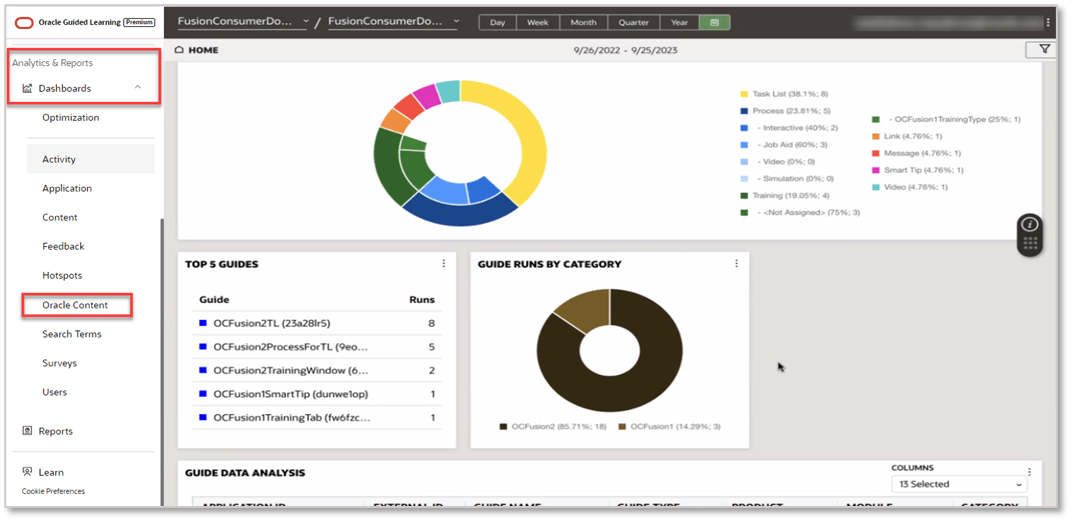Click the date range 9/26/2022 - 9/25/2023

coord(626,50)
